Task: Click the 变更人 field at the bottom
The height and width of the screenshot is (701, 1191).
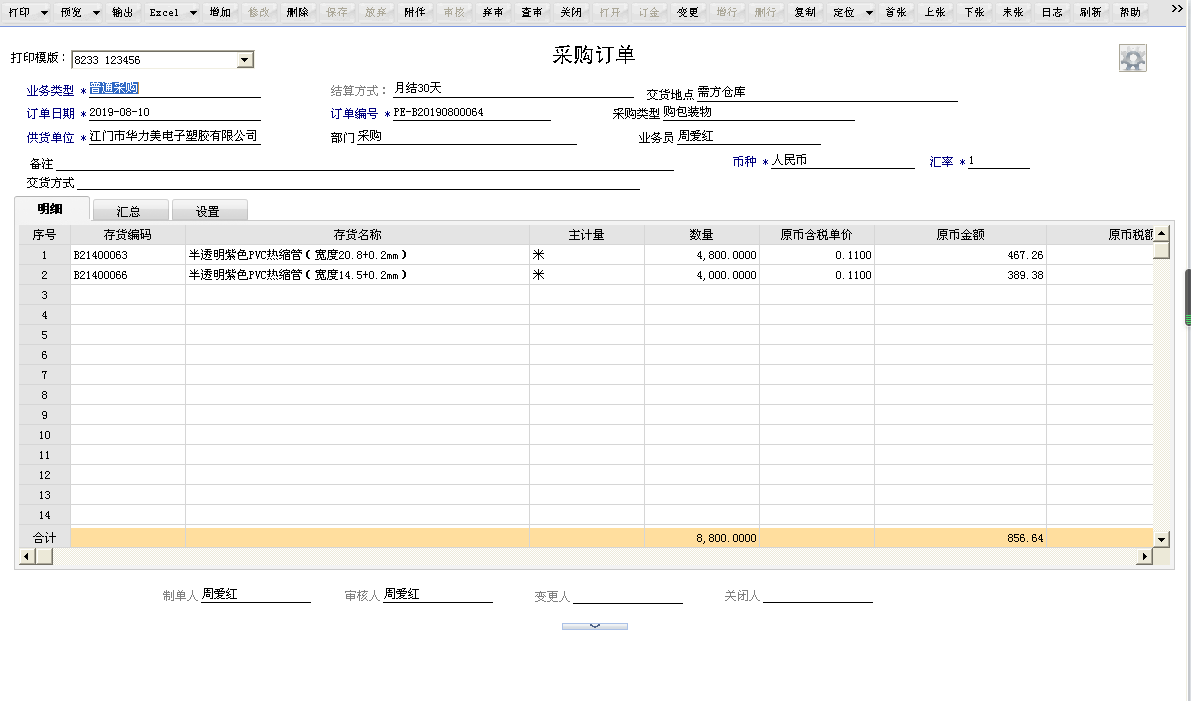Action: [627, 595]
